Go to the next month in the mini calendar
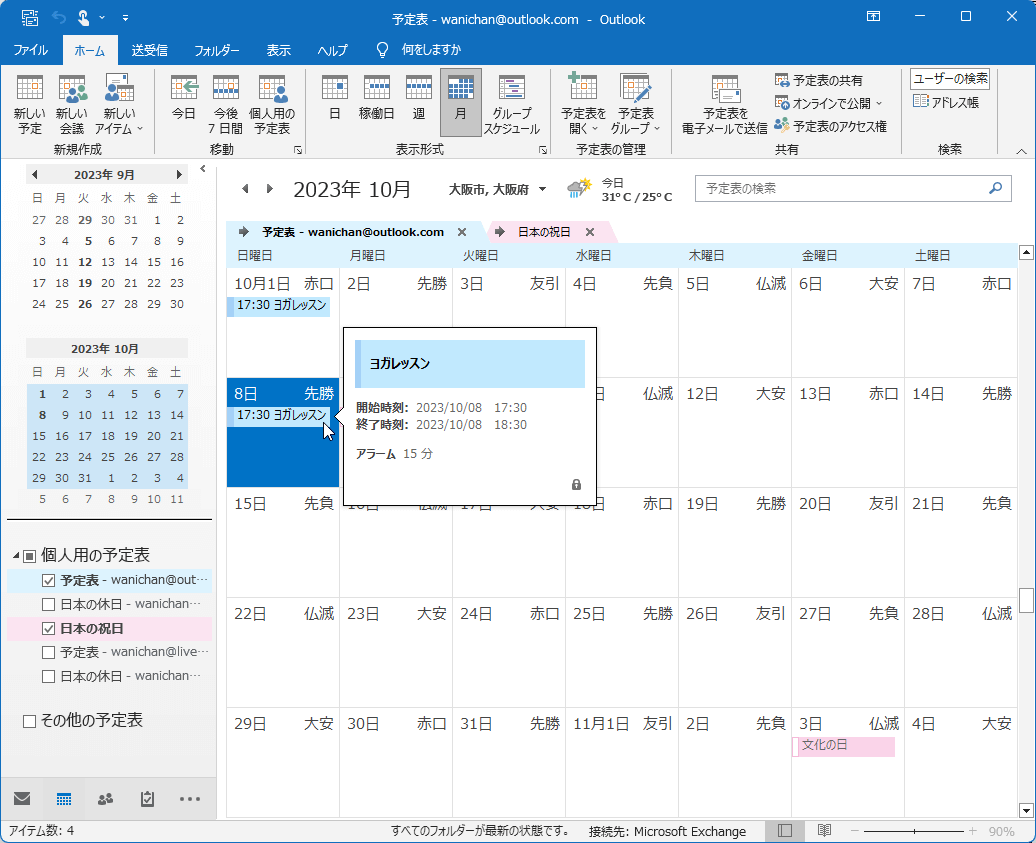The height and width of the screenshot is (843, 1036). click(178, 174)
